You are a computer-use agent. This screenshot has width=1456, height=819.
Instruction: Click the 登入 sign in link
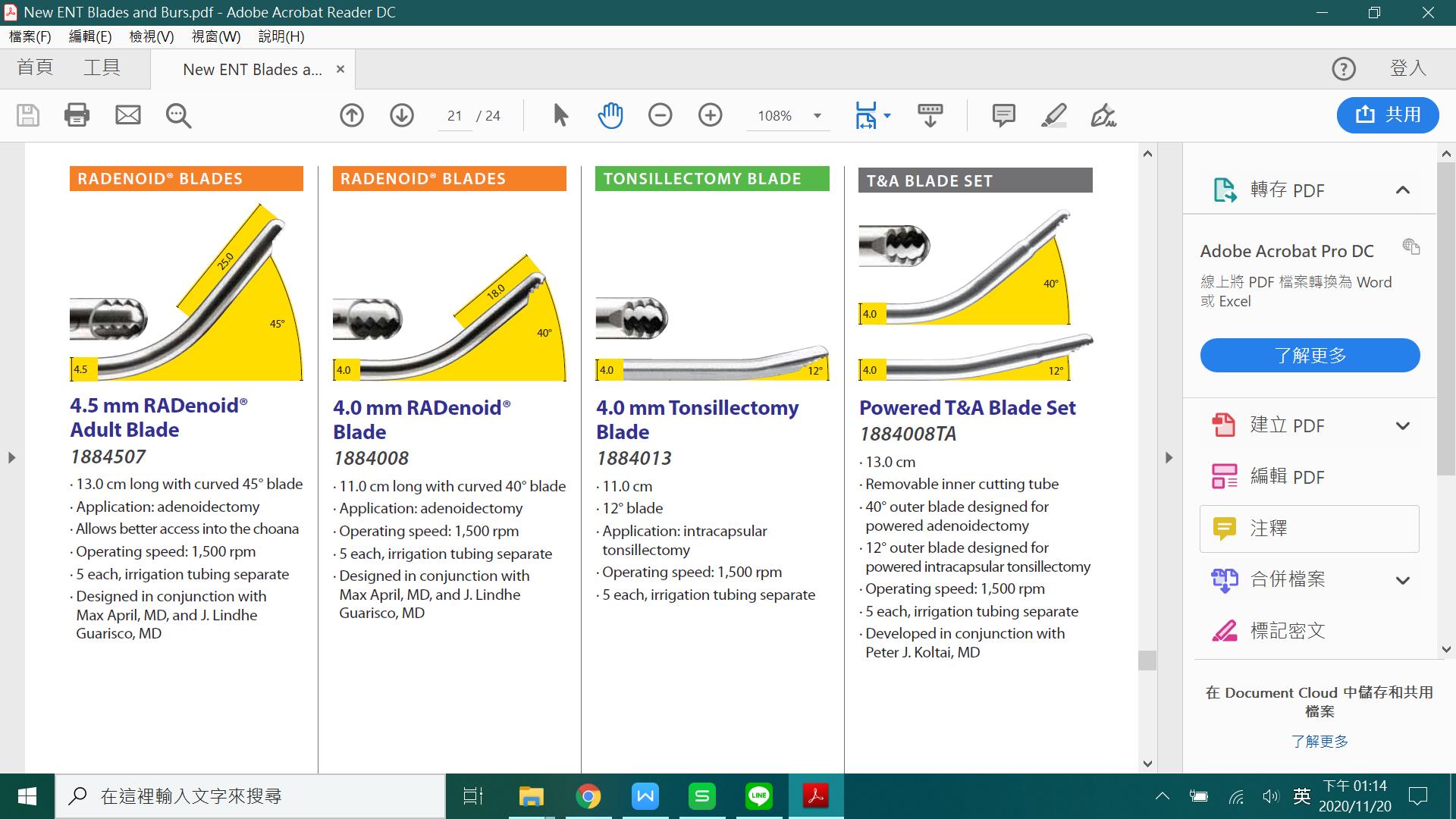[x=1408, y=68]
